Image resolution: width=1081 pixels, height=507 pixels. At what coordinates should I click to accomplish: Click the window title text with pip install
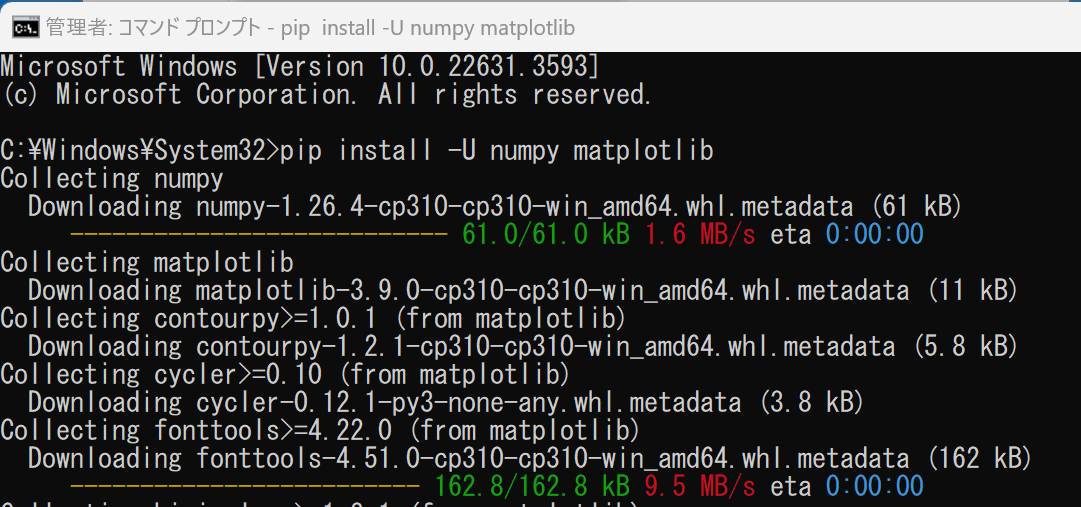click(311, 28)
